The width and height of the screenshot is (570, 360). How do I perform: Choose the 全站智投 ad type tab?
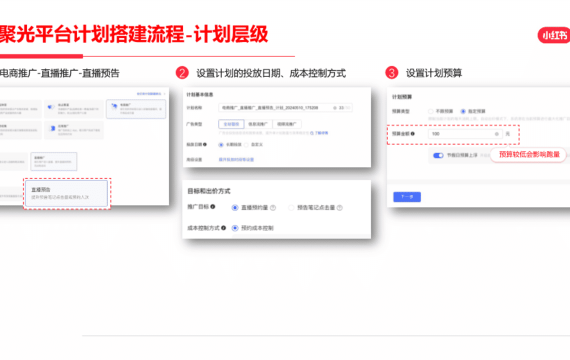[231, 124]
